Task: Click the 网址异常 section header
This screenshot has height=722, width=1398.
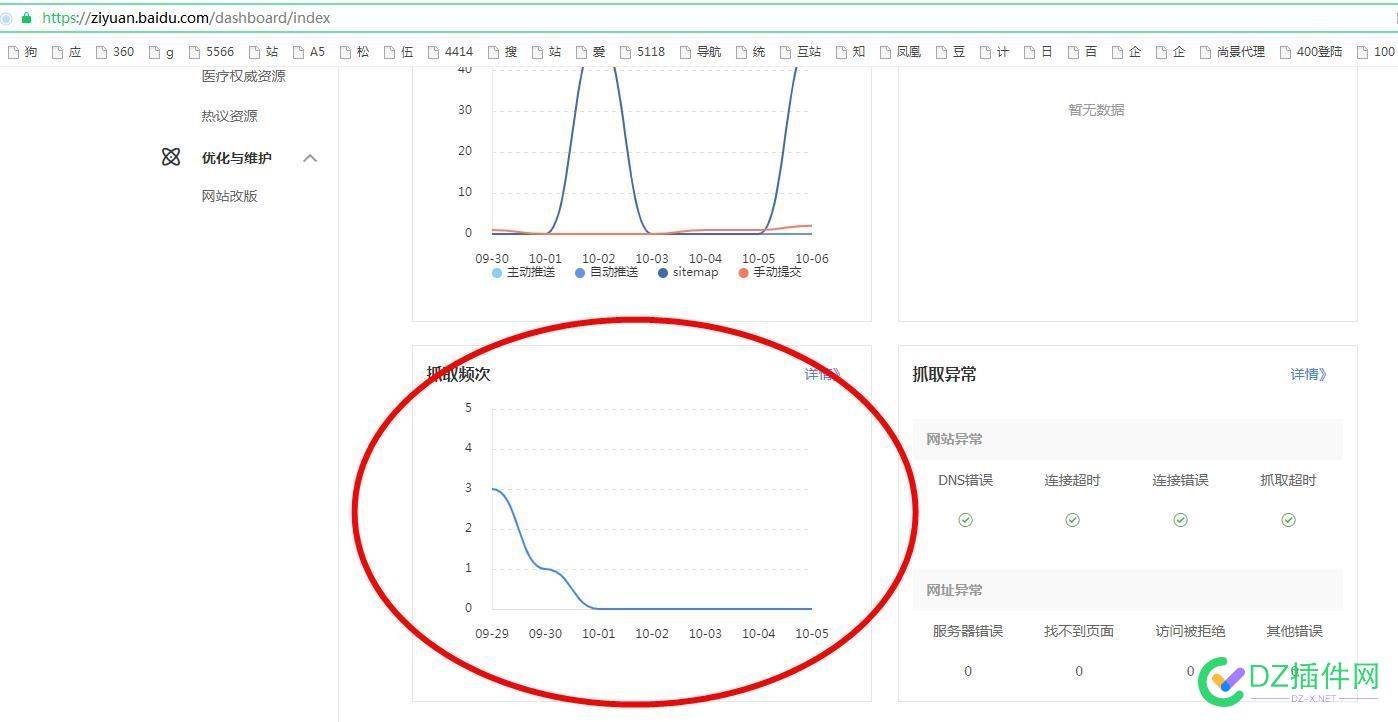Action: (x=1127, y=590)
